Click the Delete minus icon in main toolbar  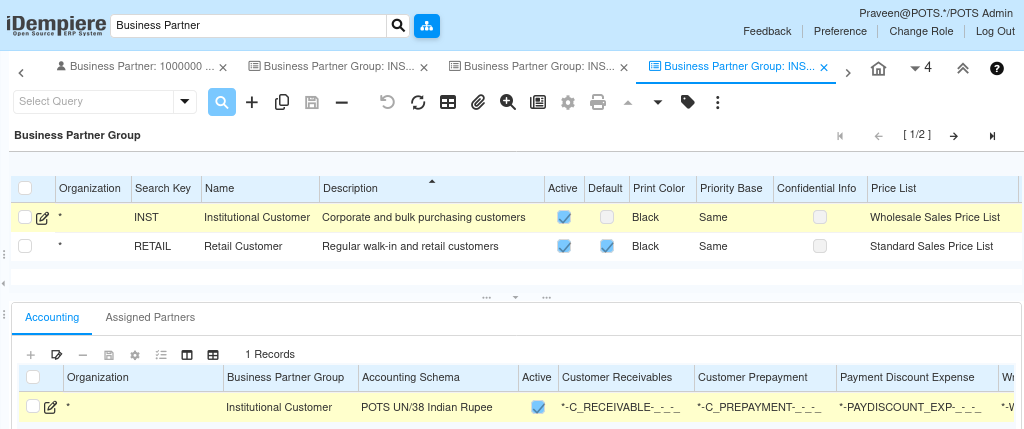[342, 102]
